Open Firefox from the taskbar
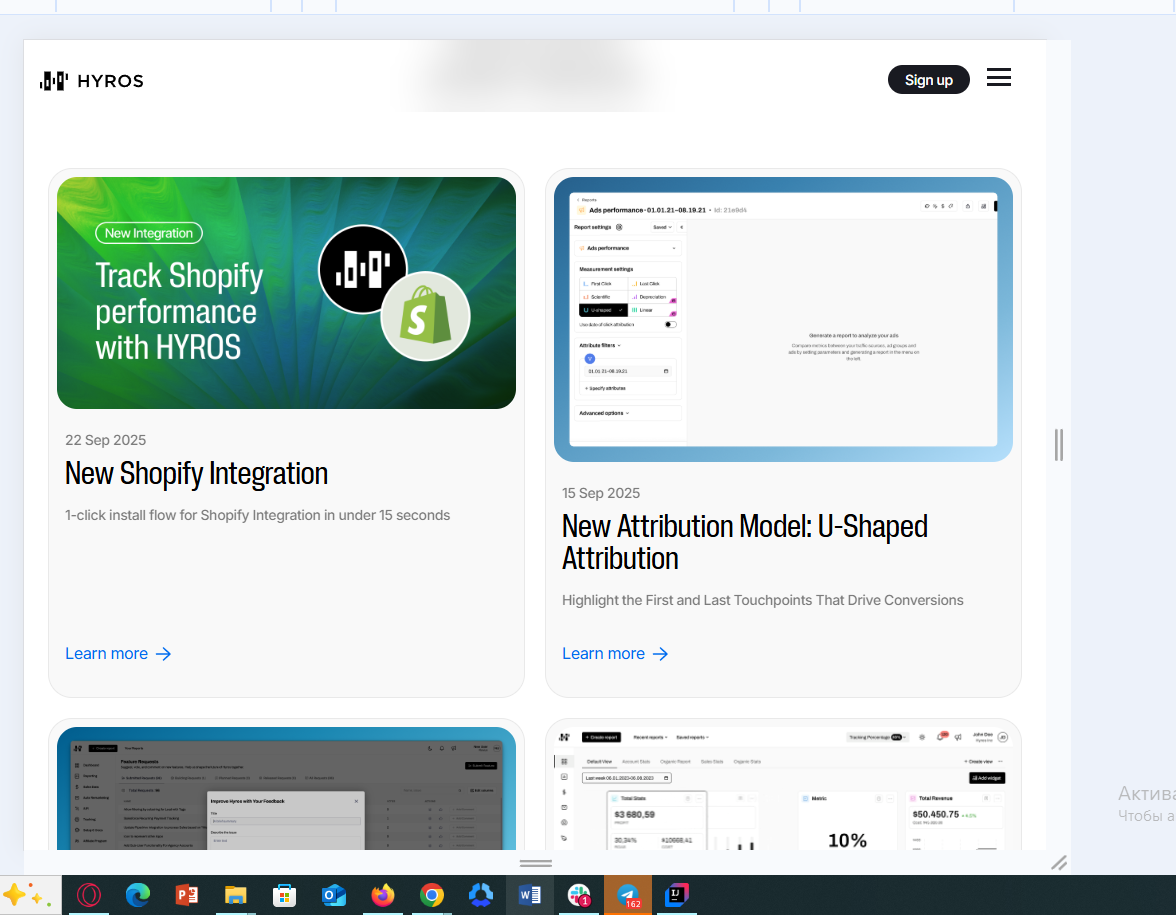This screenshot has height=915, width=1176. coord(382,895)
